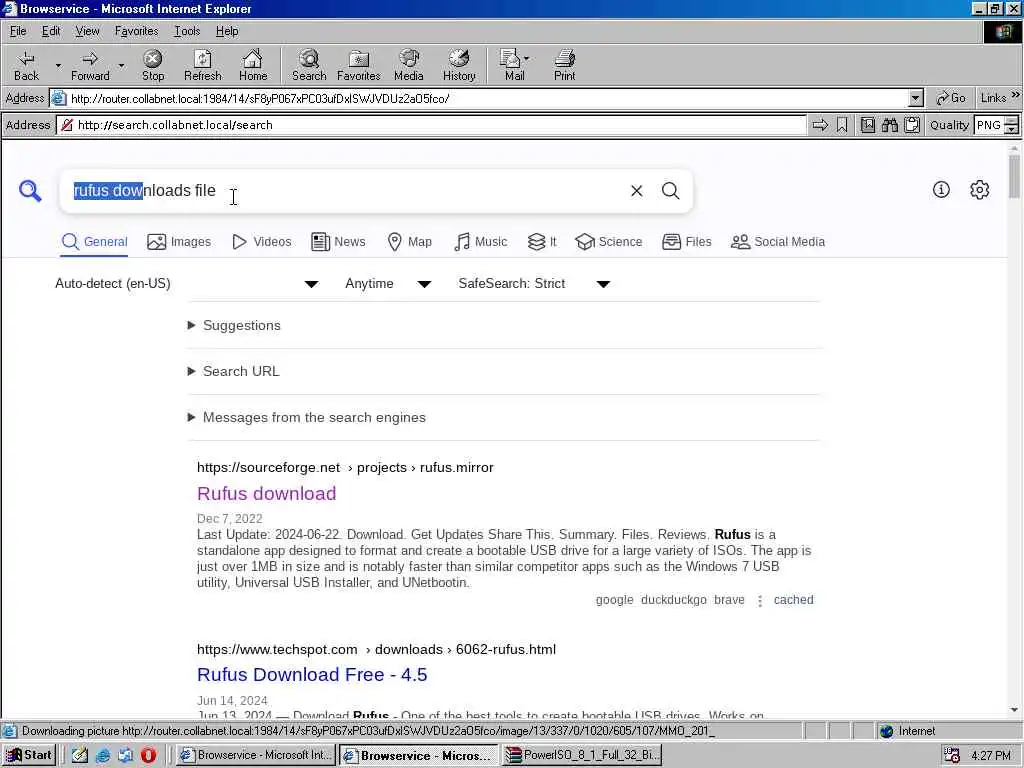The image size is (1024, 768).
Task: Open the File menu
Action: point(18,31)
